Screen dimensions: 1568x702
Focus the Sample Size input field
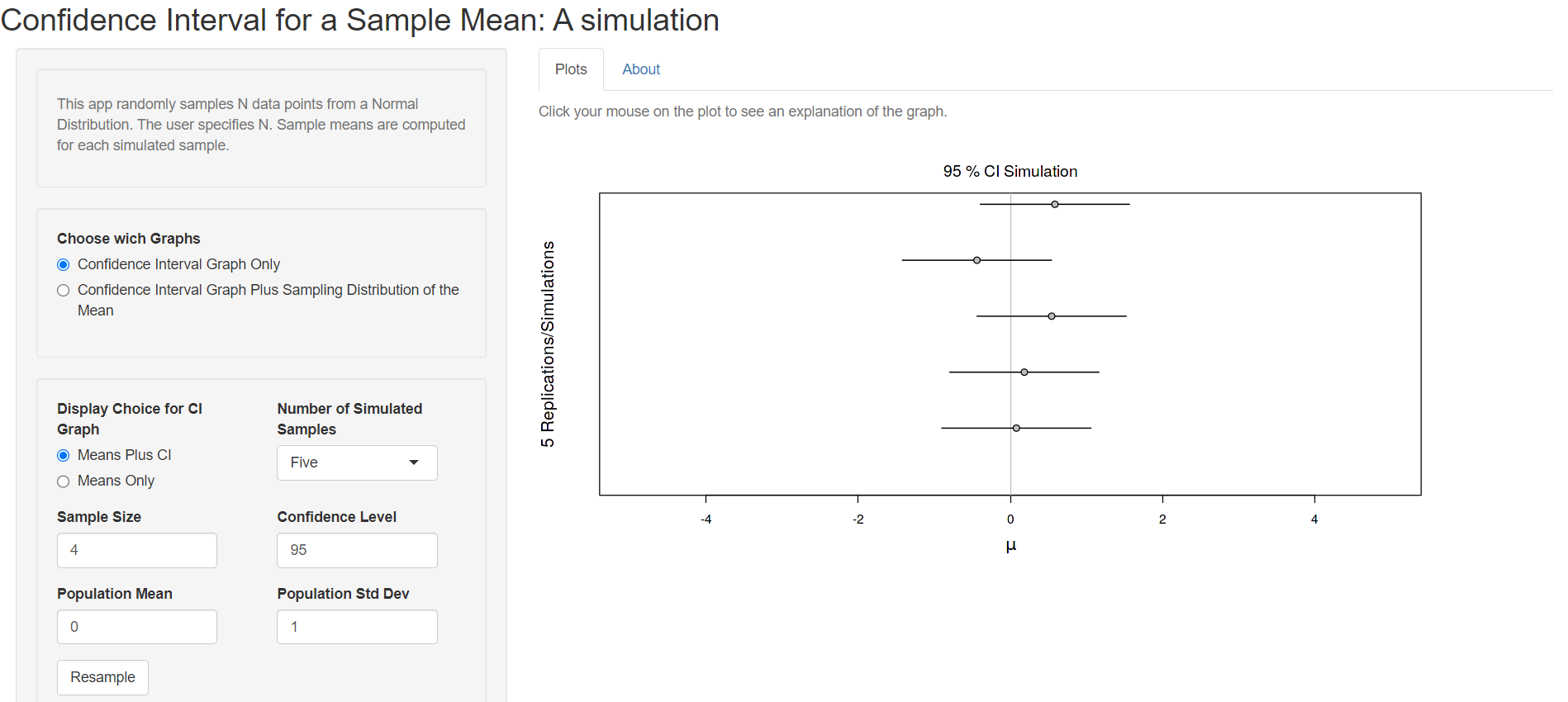(x=137, y=551)
